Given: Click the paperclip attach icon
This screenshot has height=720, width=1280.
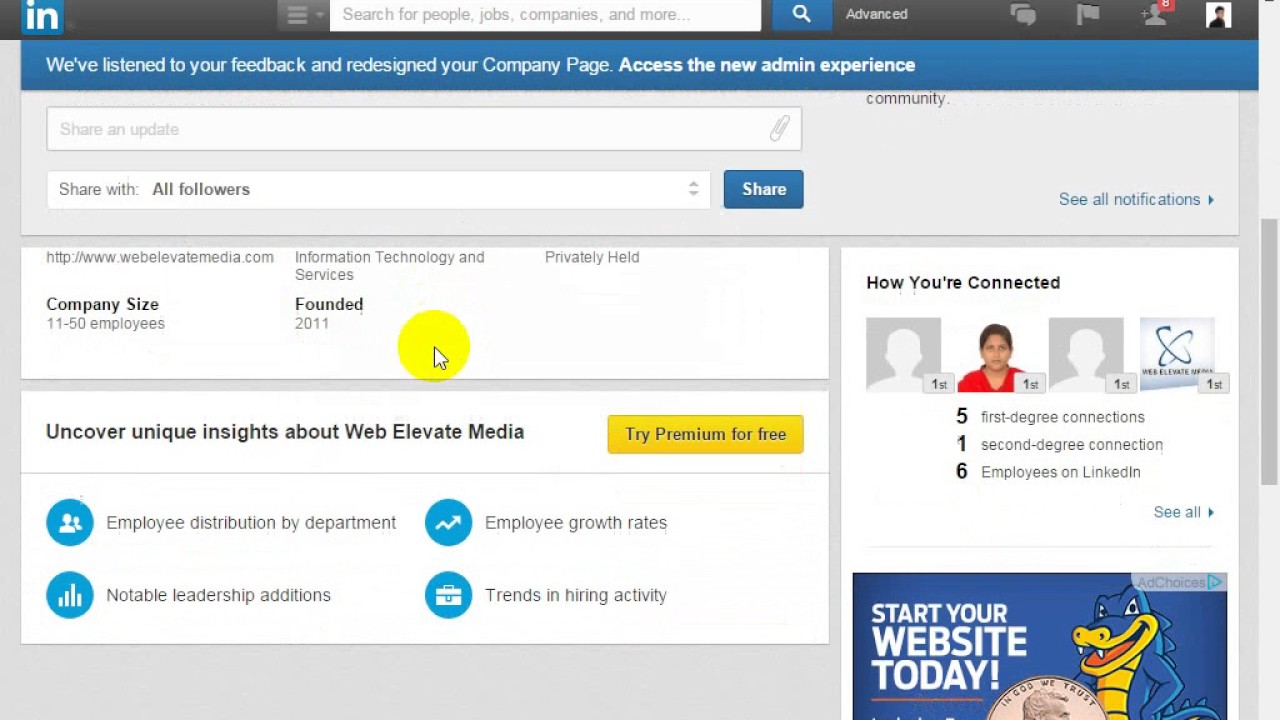Looking at the screenshot, I should [779, 129].
